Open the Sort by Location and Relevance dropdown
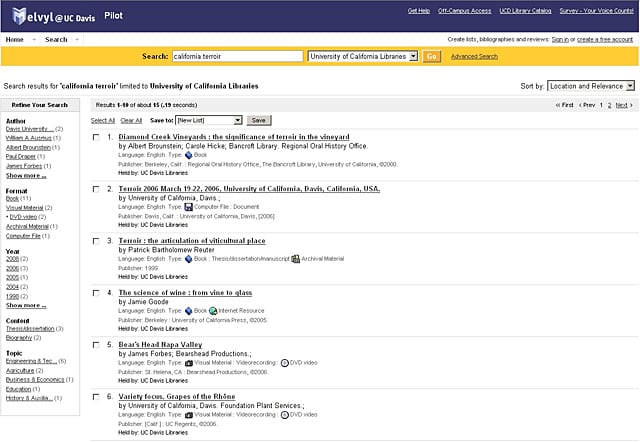640x443 pixels. [x=590, y=87]
